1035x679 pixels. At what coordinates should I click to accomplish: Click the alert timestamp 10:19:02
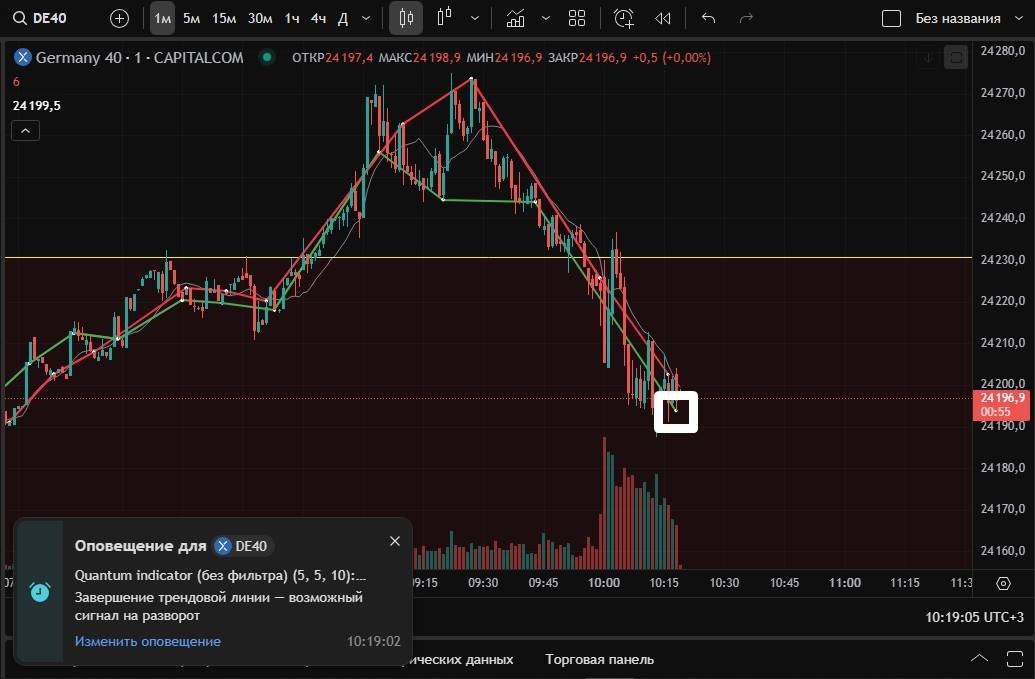pyautogui.click(x=374, y=641)
